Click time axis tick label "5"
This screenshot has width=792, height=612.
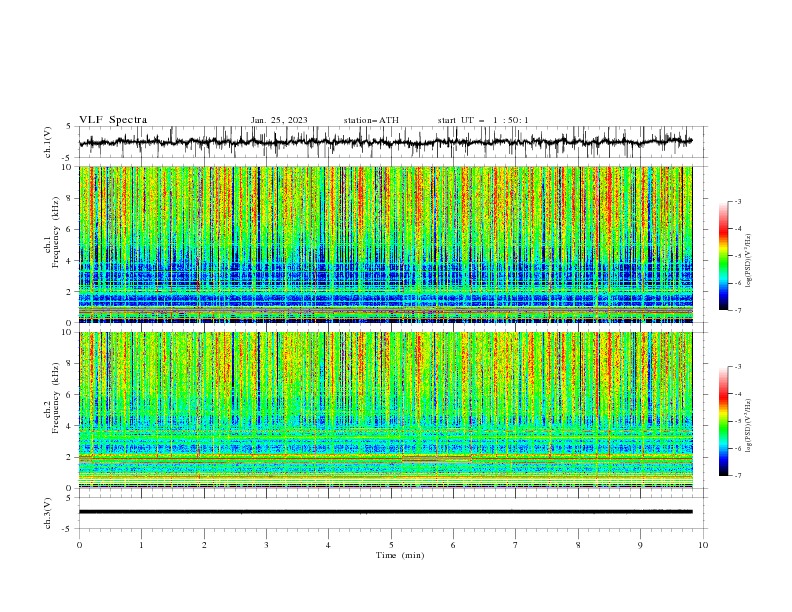[x=391, y=545]
